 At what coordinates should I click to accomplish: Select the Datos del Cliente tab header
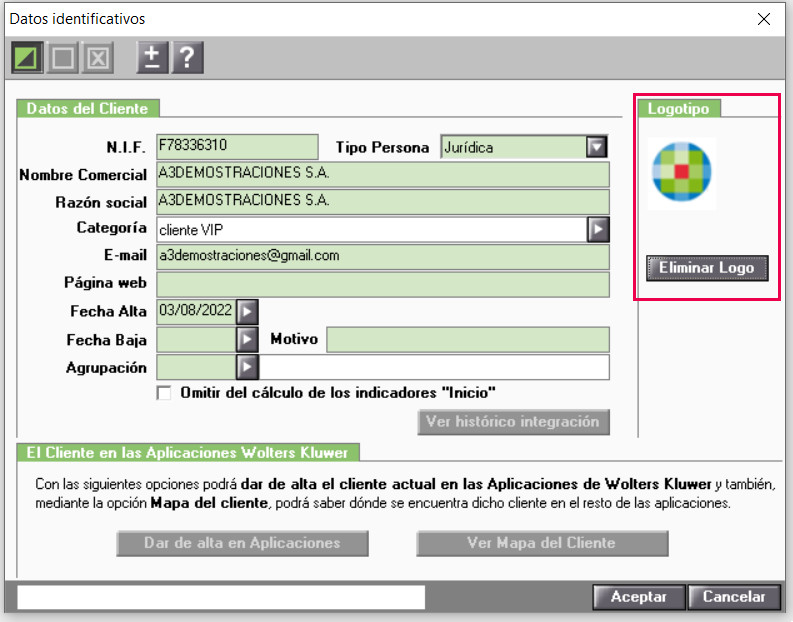click(88, 109)
